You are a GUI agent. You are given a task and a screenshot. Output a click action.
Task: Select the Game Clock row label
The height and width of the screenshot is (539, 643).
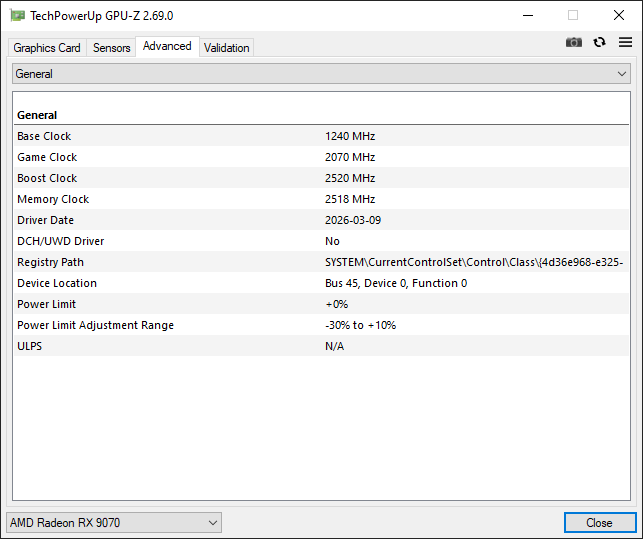click(x=47, y=157)
